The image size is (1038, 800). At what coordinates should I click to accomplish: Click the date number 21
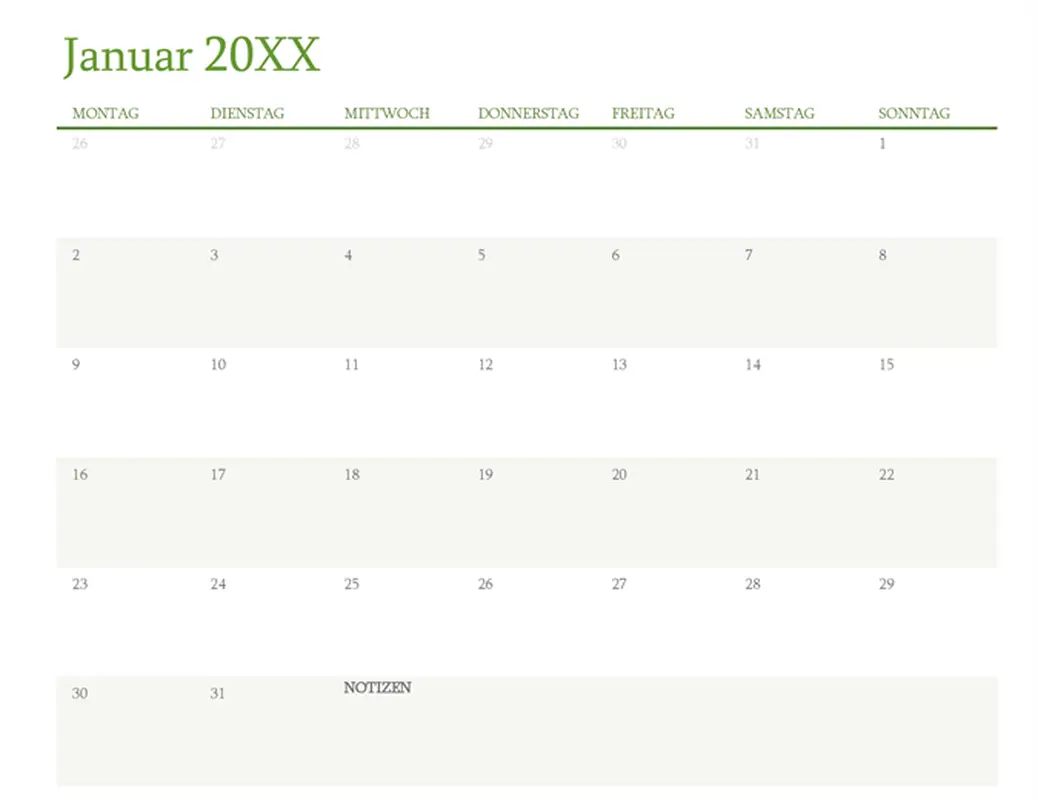(x=753, y=474)
